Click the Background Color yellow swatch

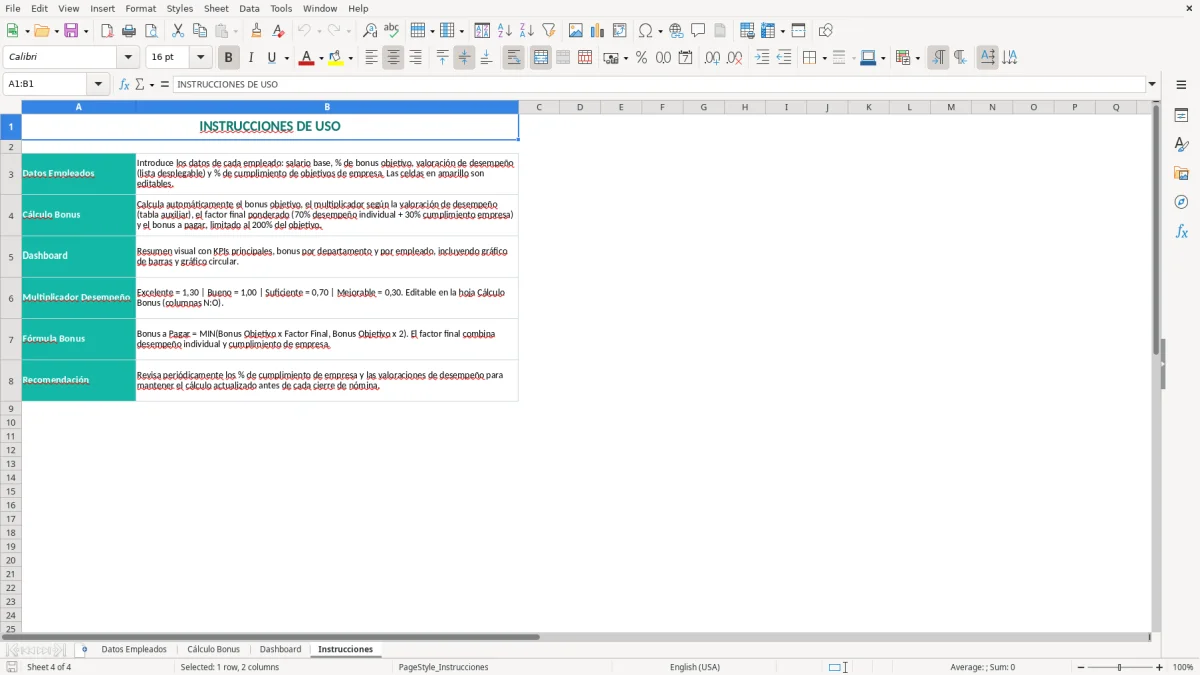pyautogui.click(x=336, y=58)
